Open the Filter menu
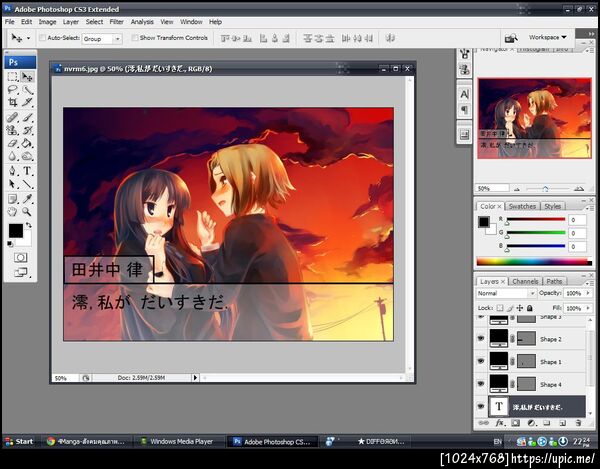The image size is (600, 469). pos(116,22)
